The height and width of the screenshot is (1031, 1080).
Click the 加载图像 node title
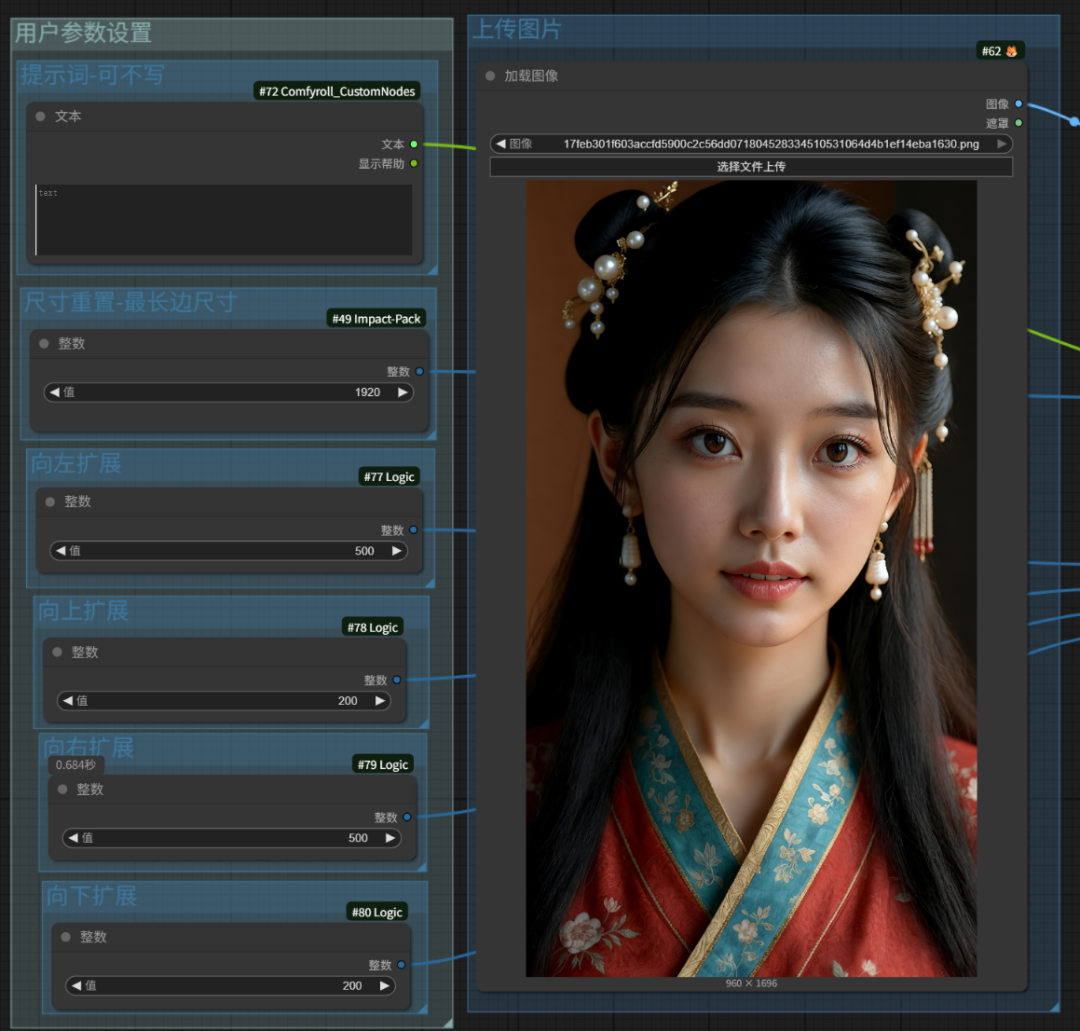coord(531,76)
